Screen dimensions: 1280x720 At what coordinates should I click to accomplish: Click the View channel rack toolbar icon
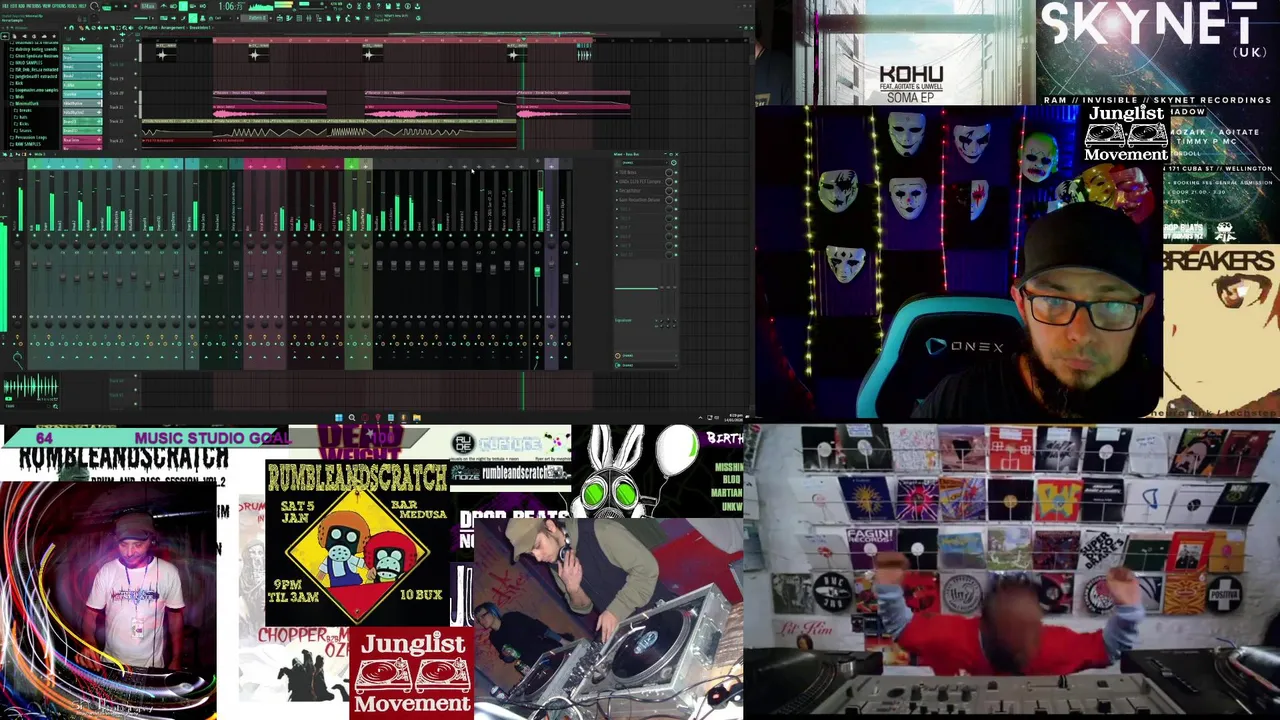pyautogui.click(x=299, y=18)
